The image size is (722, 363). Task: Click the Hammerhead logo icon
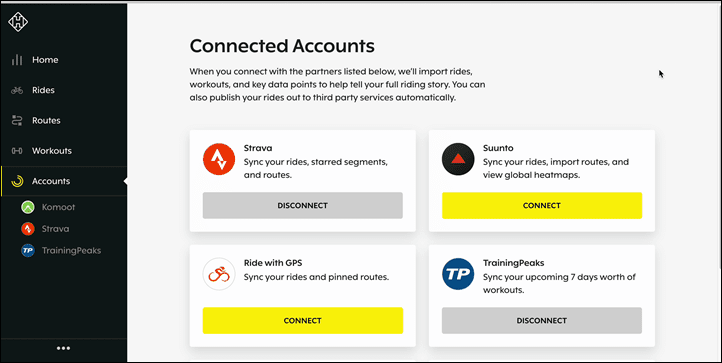click(x=18, y=22)
